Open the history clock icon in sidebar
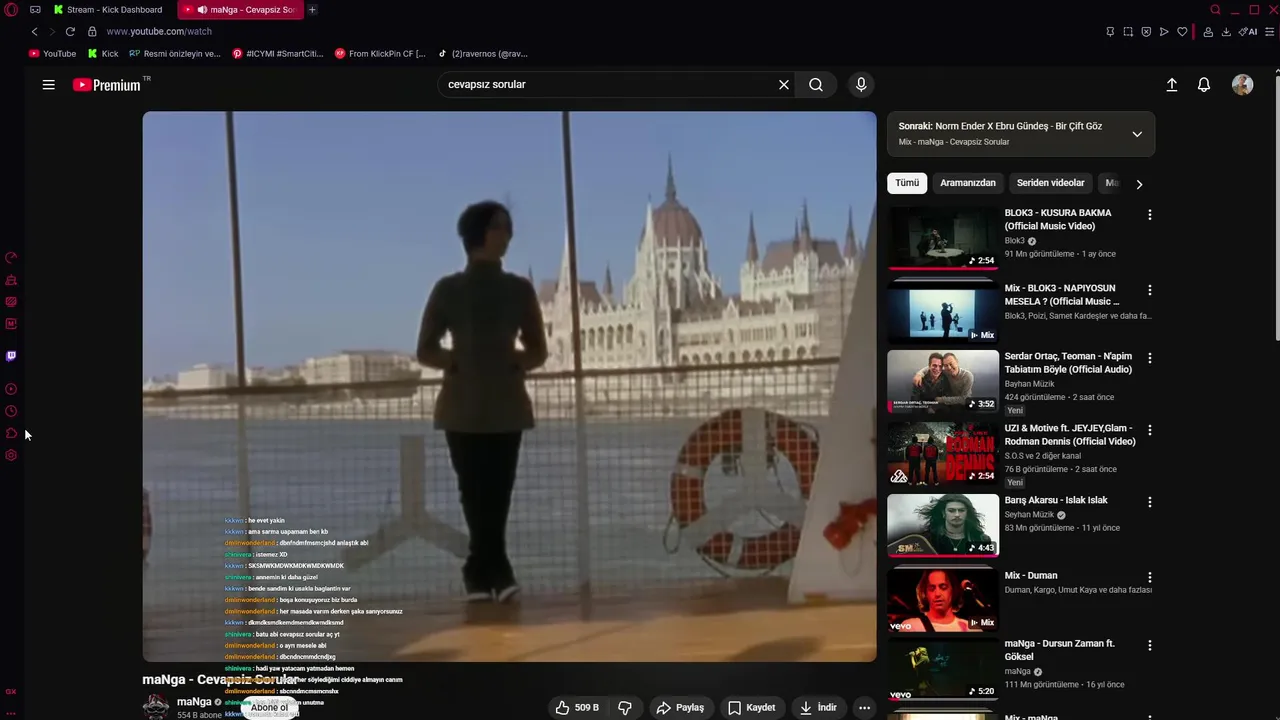Image resolution: width=1280 pixels, height=720 pixels. [x=11, y=411]
